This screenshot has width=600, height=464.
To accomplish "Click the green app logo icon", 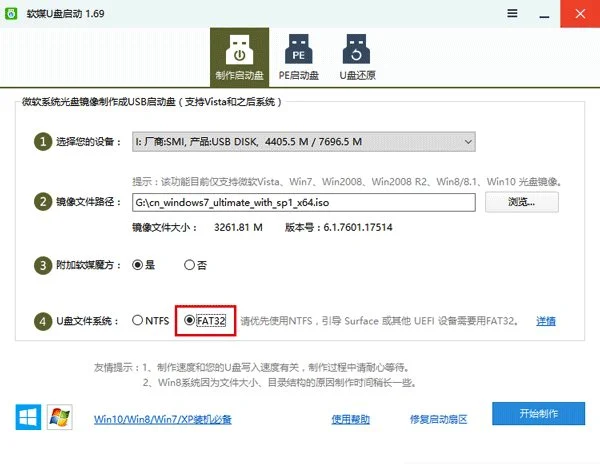I will point(11,13).
